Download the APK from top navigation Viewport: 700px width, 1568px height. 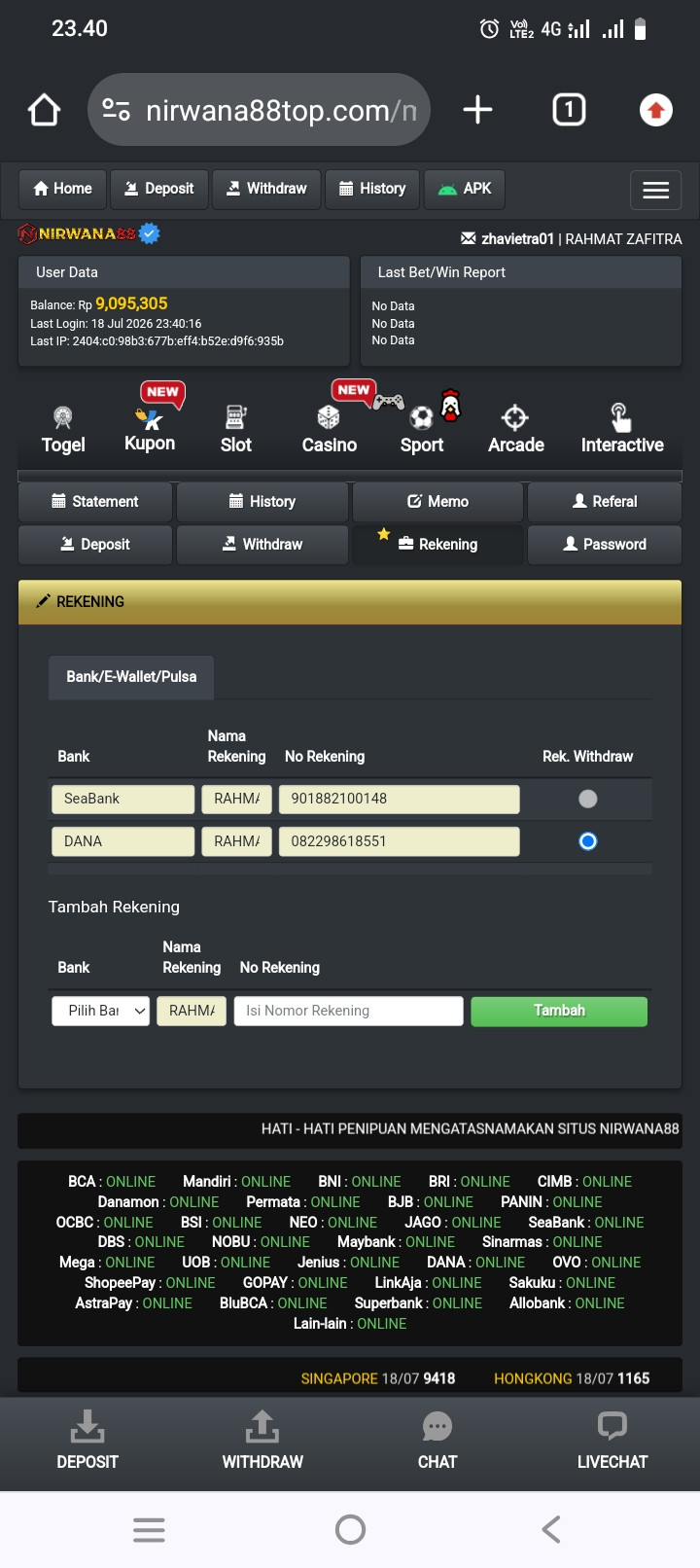tap(465, 189)
